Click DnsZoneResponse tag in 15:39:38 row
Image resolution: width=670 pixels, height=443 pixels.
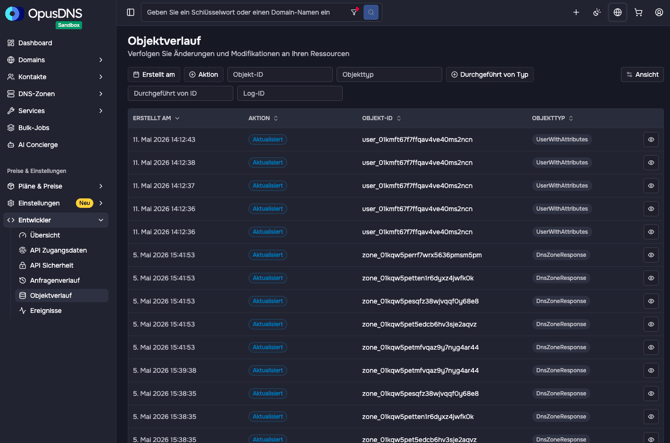click(x=561, y=370)
